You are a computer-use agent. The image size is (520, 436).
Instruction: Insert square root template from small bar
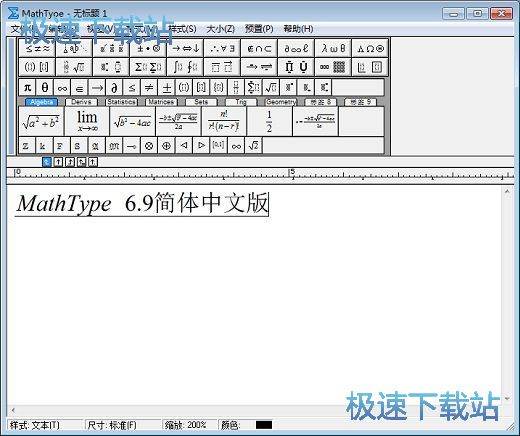click(x=270, y=88)
